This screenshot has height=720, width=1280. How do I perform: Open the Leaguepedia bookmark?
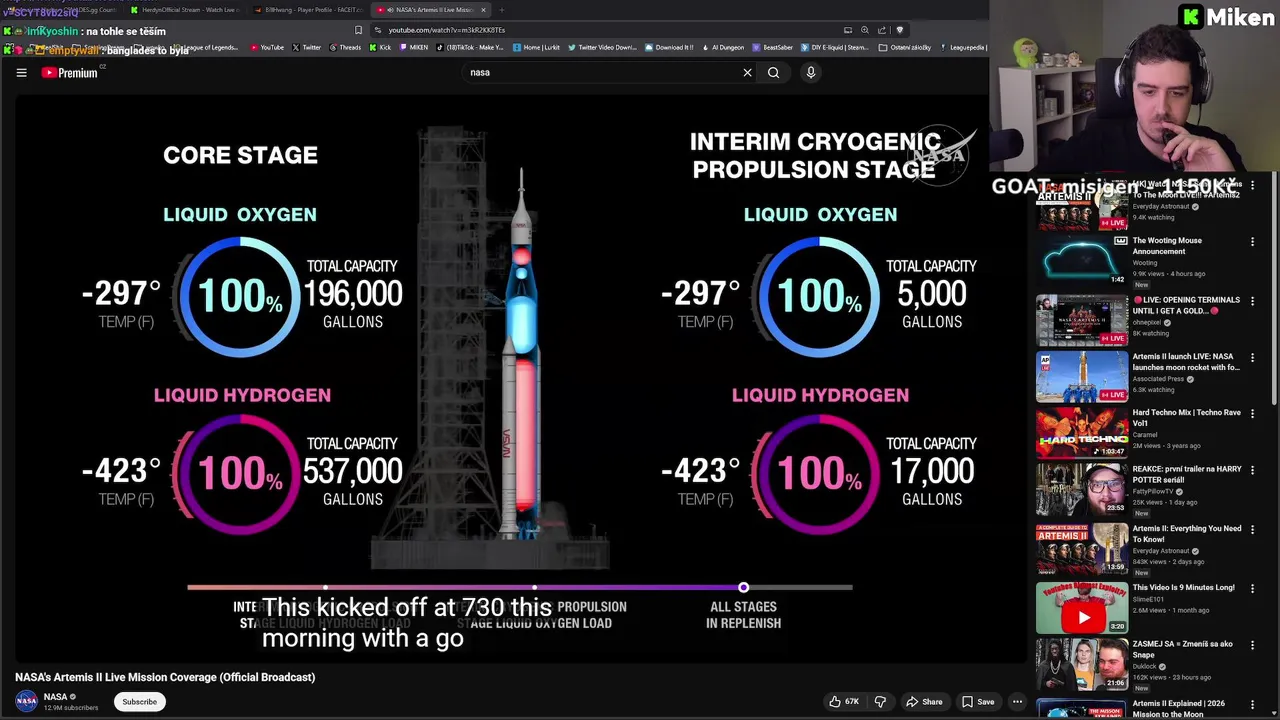pos(962,47)
